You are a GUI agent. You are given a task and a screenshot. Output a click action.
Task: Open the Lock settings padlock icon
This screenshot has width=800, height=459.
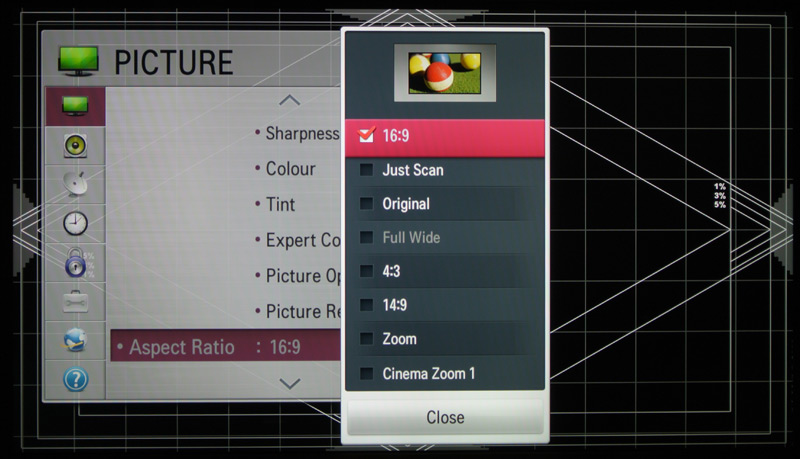click(x=75, y=263)
